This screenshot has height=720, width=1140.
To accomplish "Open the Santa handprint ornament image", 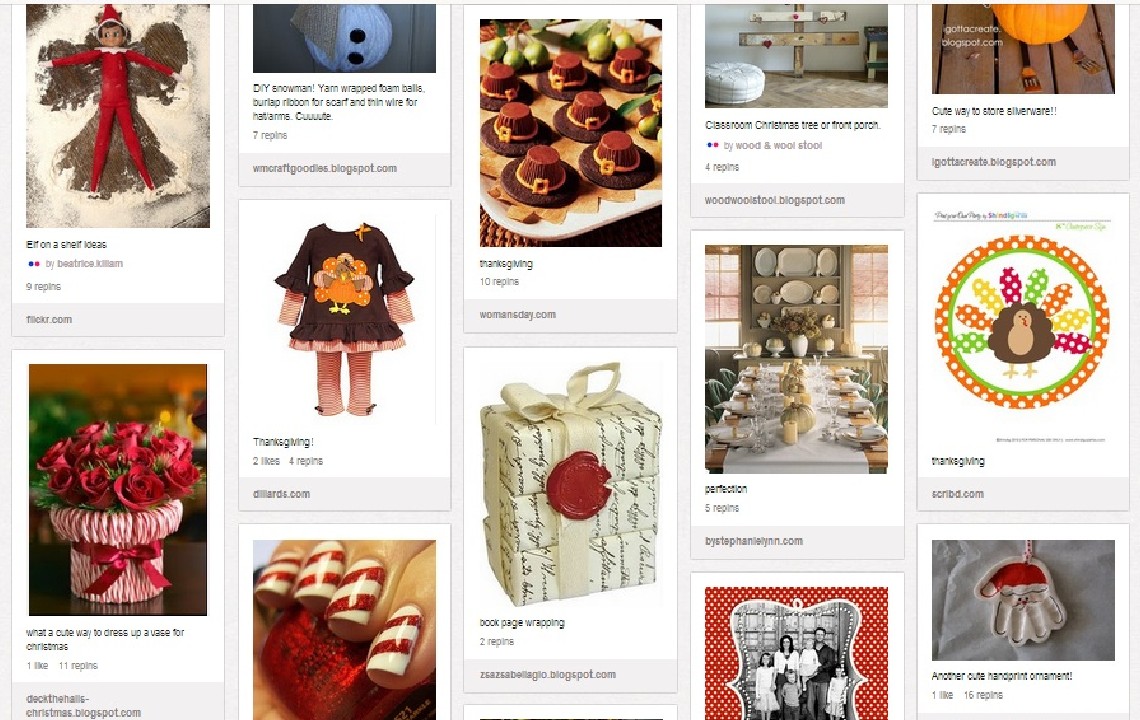I will [x=1023, y=601].
